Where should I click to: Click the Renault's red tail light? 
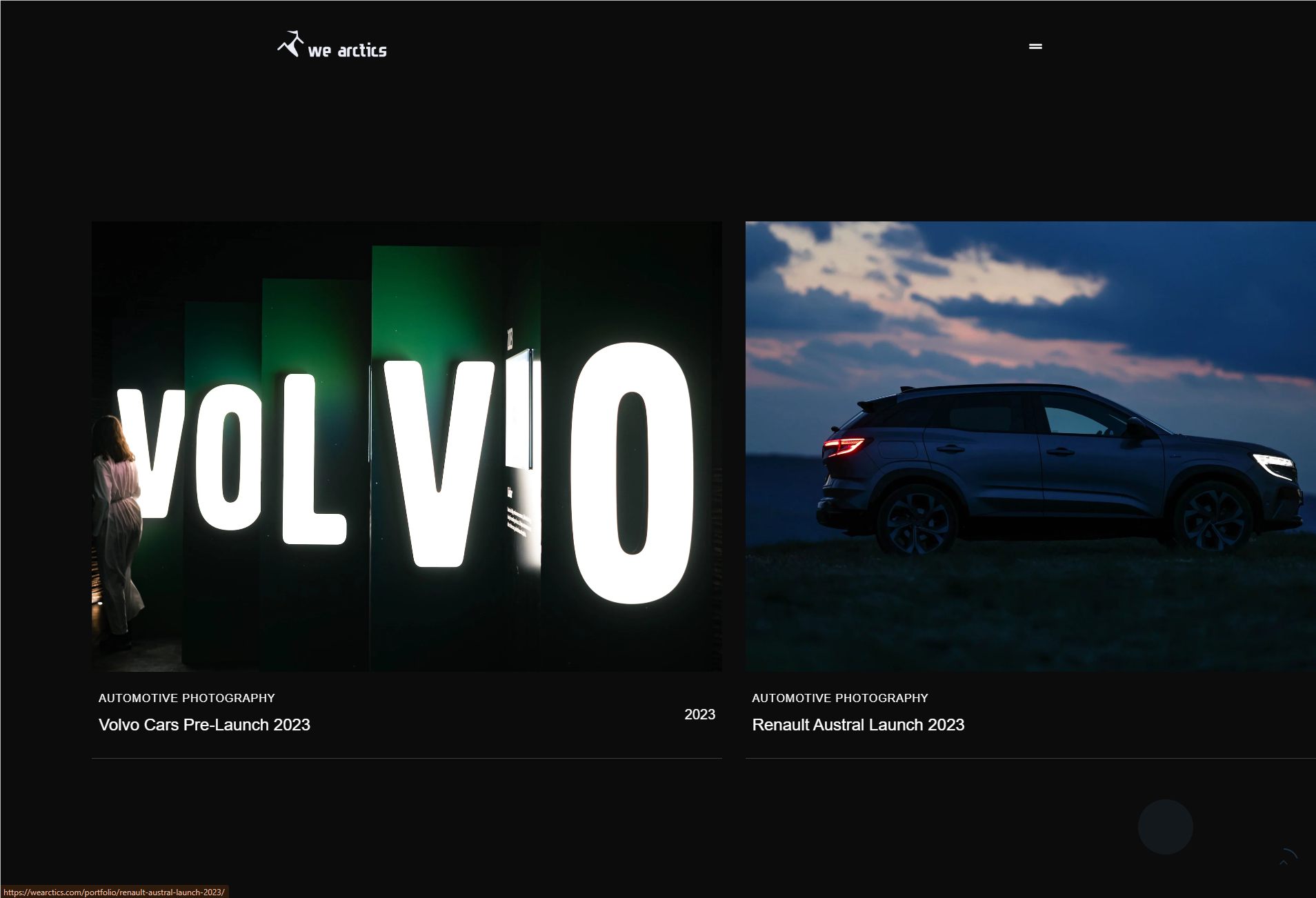pos(843,446)
